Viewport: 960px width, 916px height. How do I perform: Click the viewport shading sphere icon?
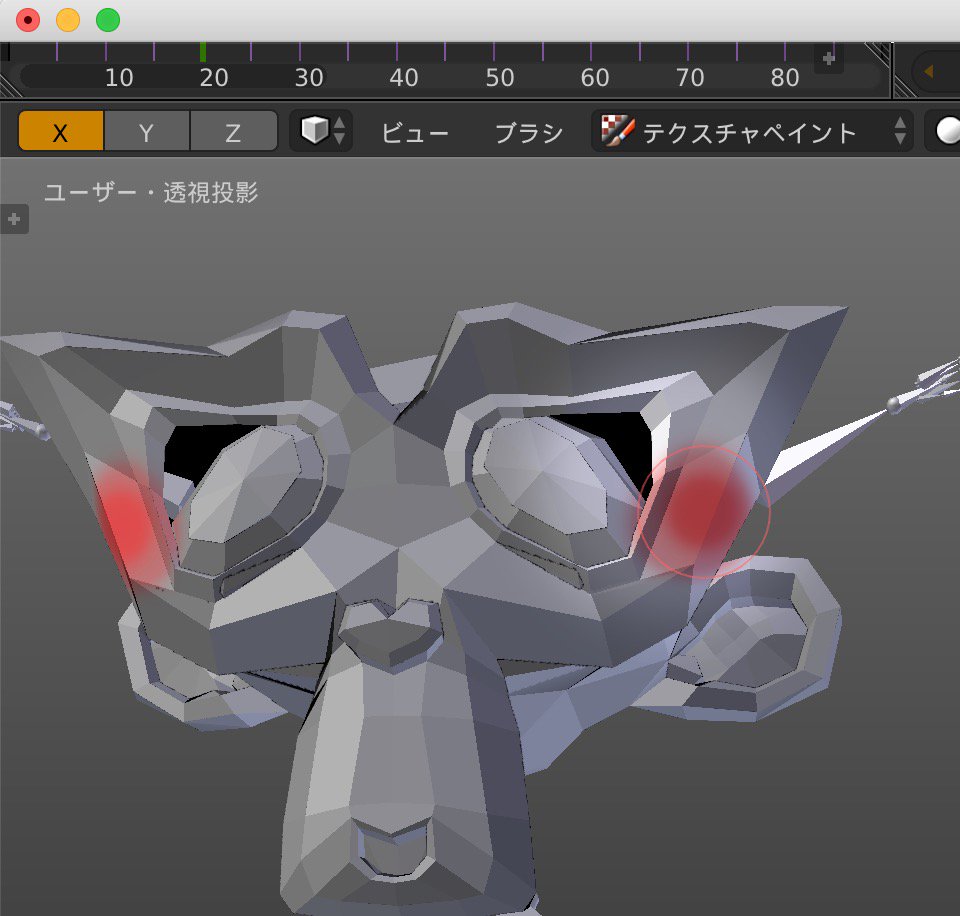(947, 130)
